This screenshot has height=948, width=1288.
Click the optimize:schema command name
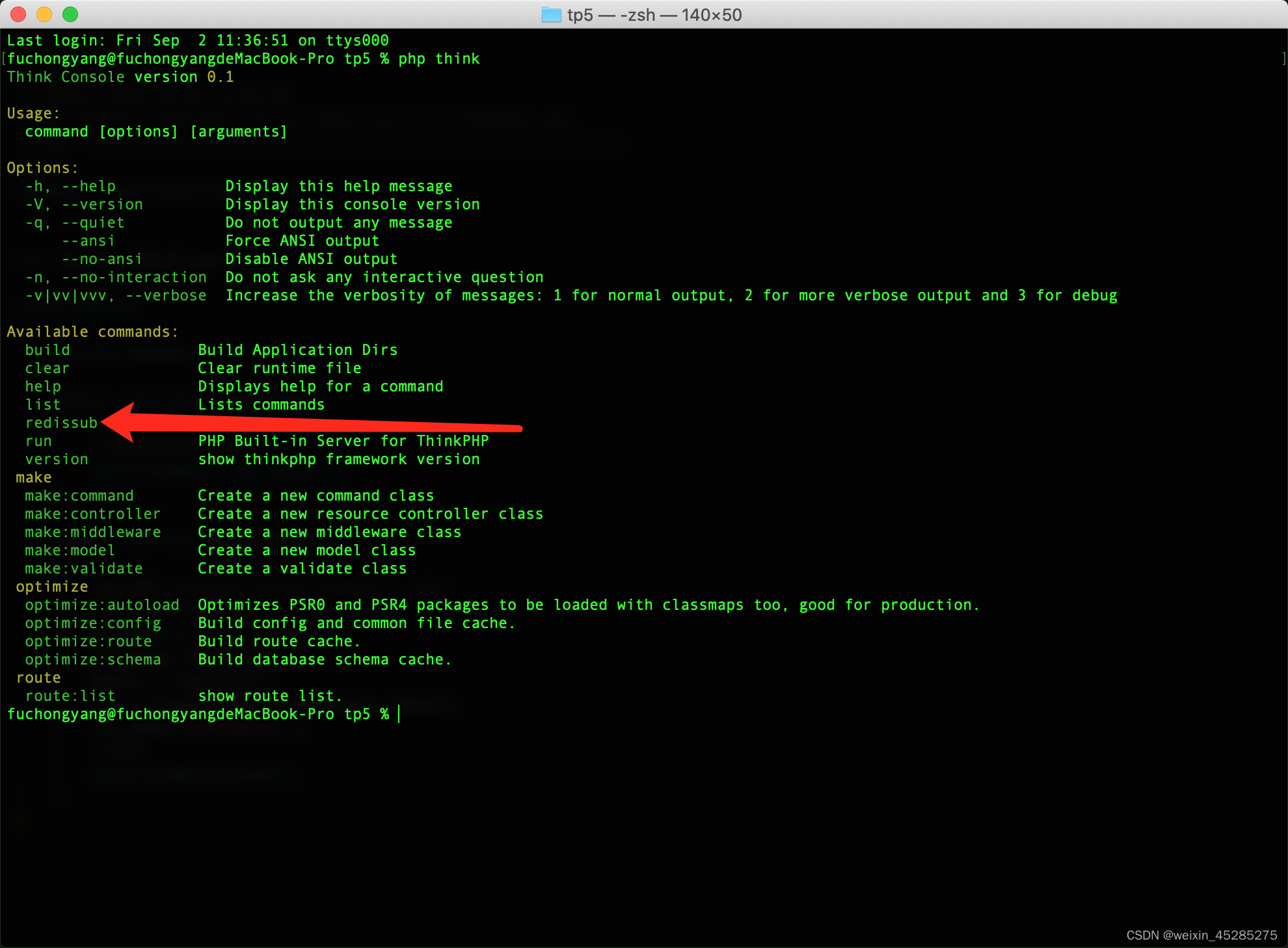coord(92,659)
